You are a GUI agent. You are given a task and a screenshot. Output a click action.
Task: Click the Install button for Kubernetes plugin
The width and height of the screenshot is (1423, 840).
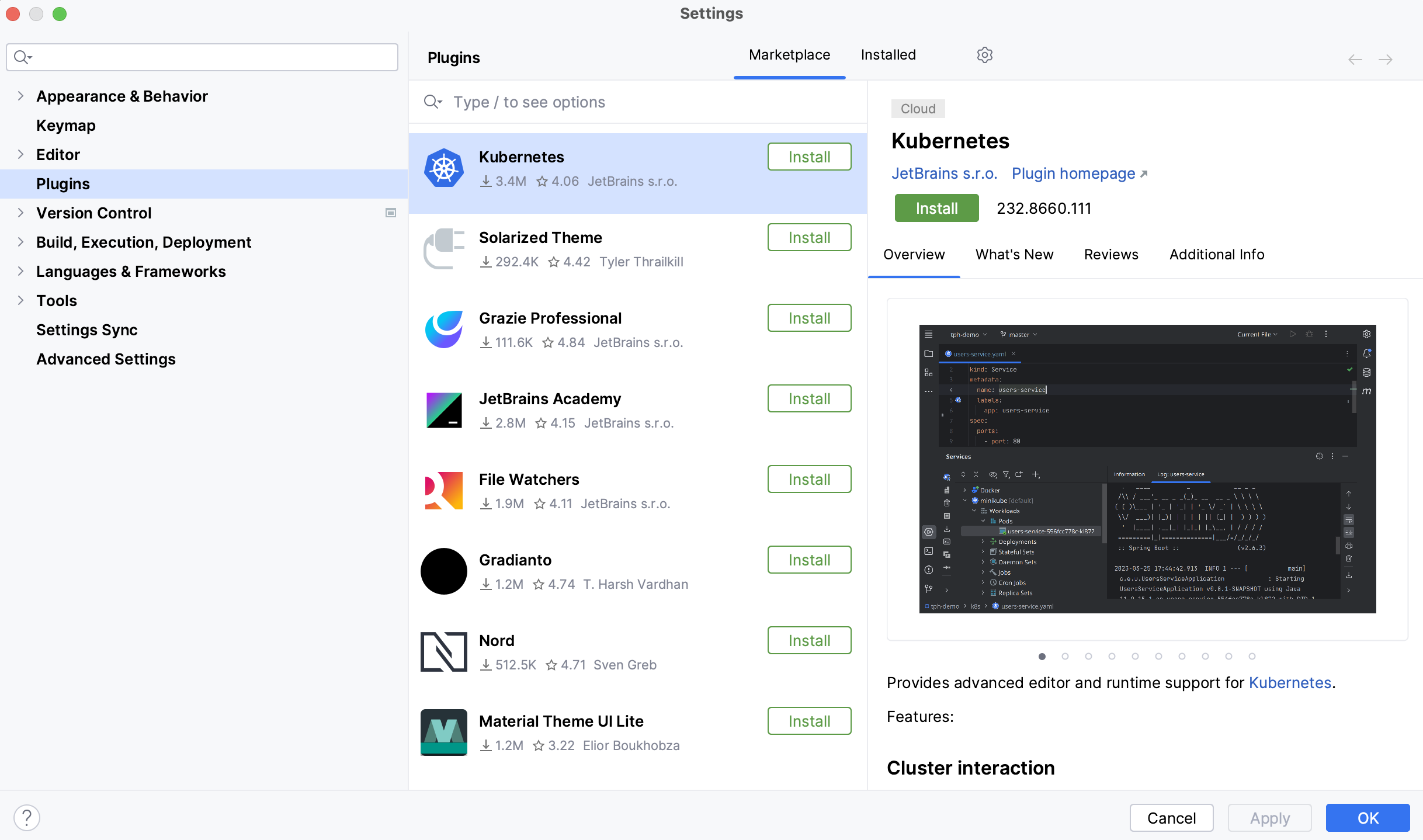809,157
